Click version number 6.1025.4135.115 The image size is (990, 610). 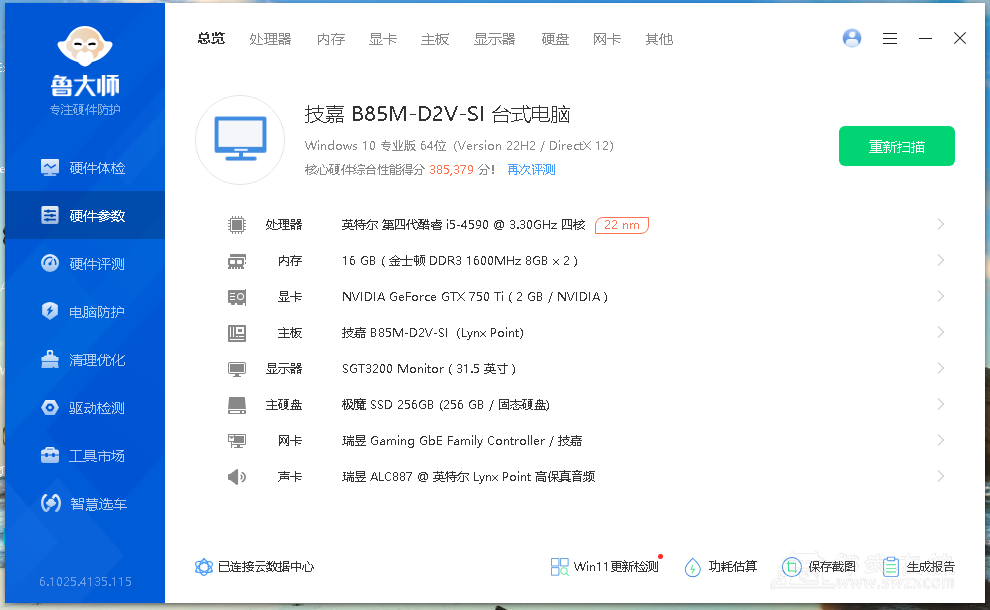(x=85, y=582)
